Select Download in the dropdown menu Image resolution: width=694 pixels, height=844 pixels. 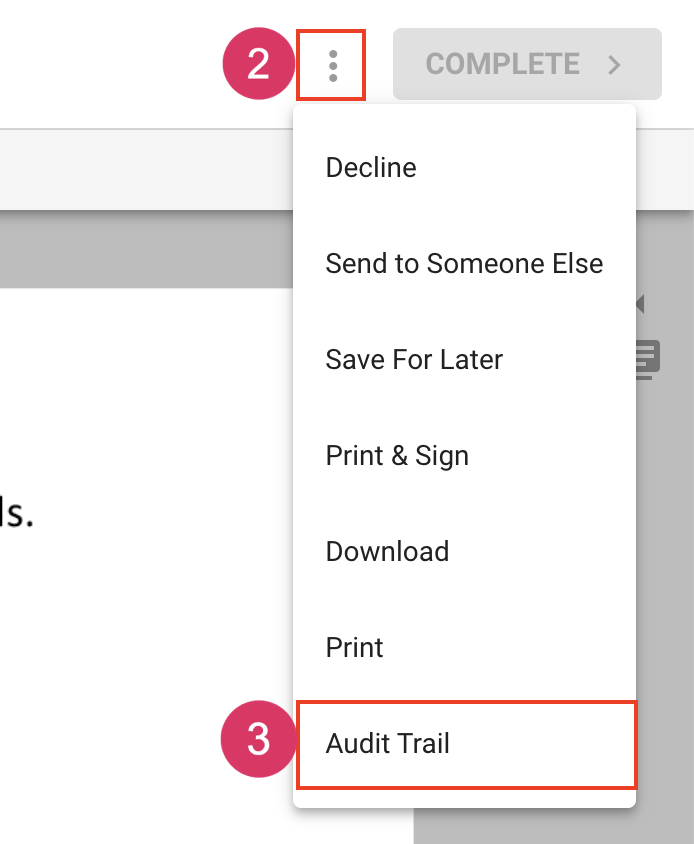click(387, 551)
